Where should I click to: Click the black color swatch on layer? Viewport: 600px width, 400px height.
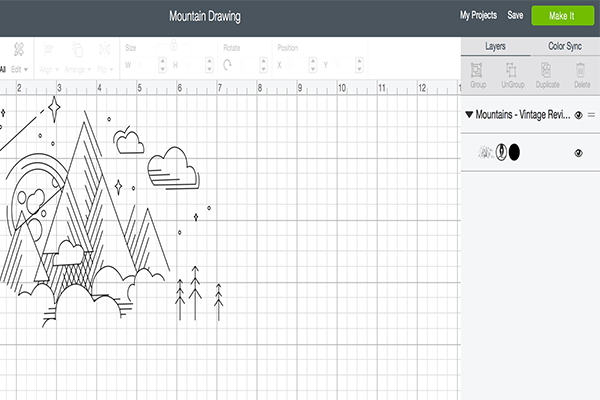tap(514, 152)
